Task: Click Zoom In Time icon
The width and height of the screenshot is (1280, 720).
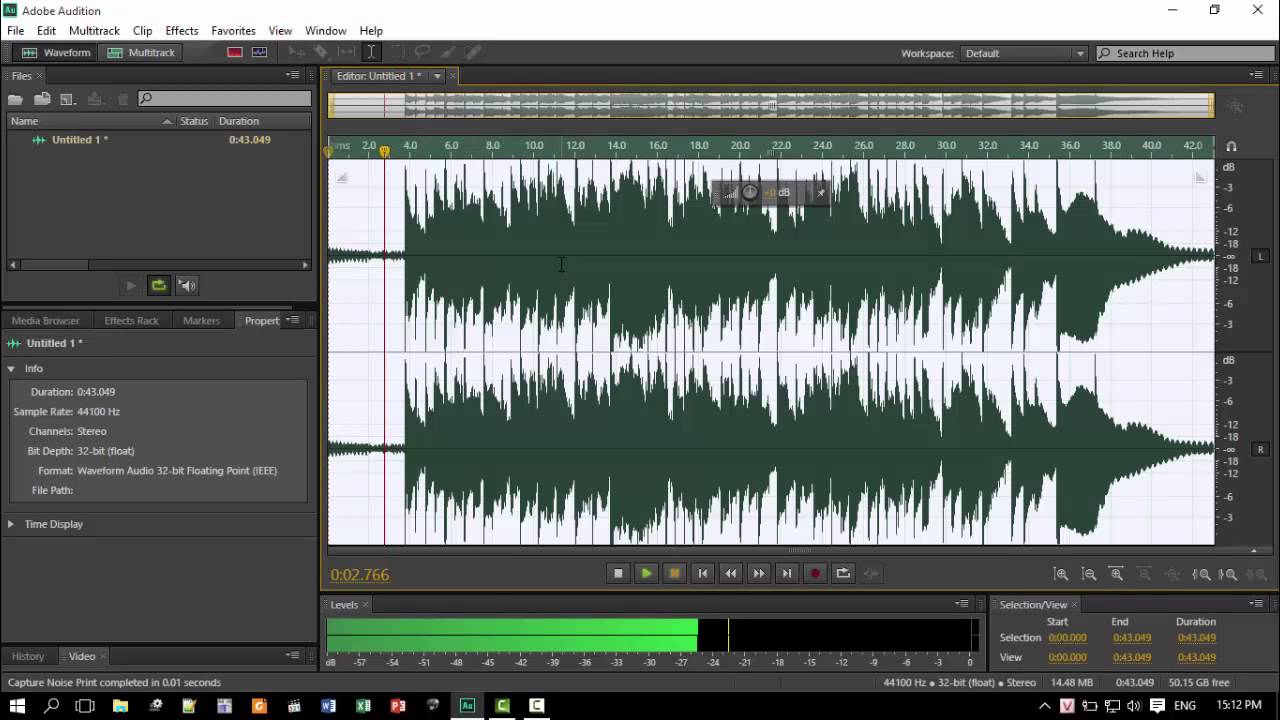Action: tap(1117, 574)
